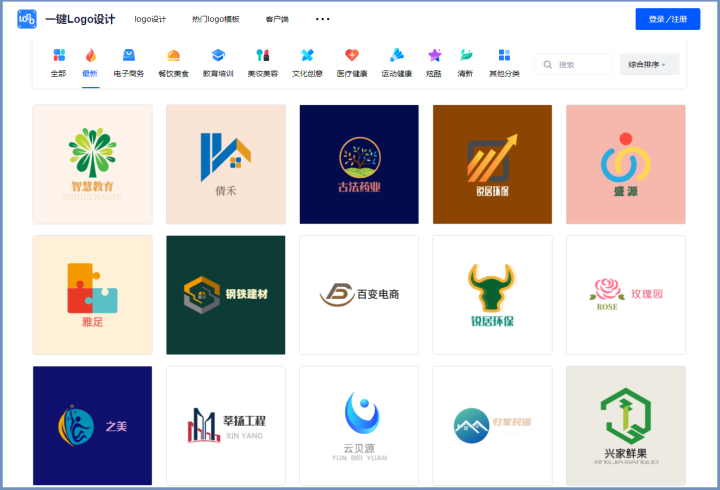Open the 热门logo模板 nav item
This screenshot has width=720, height=490.
[215, 19]
